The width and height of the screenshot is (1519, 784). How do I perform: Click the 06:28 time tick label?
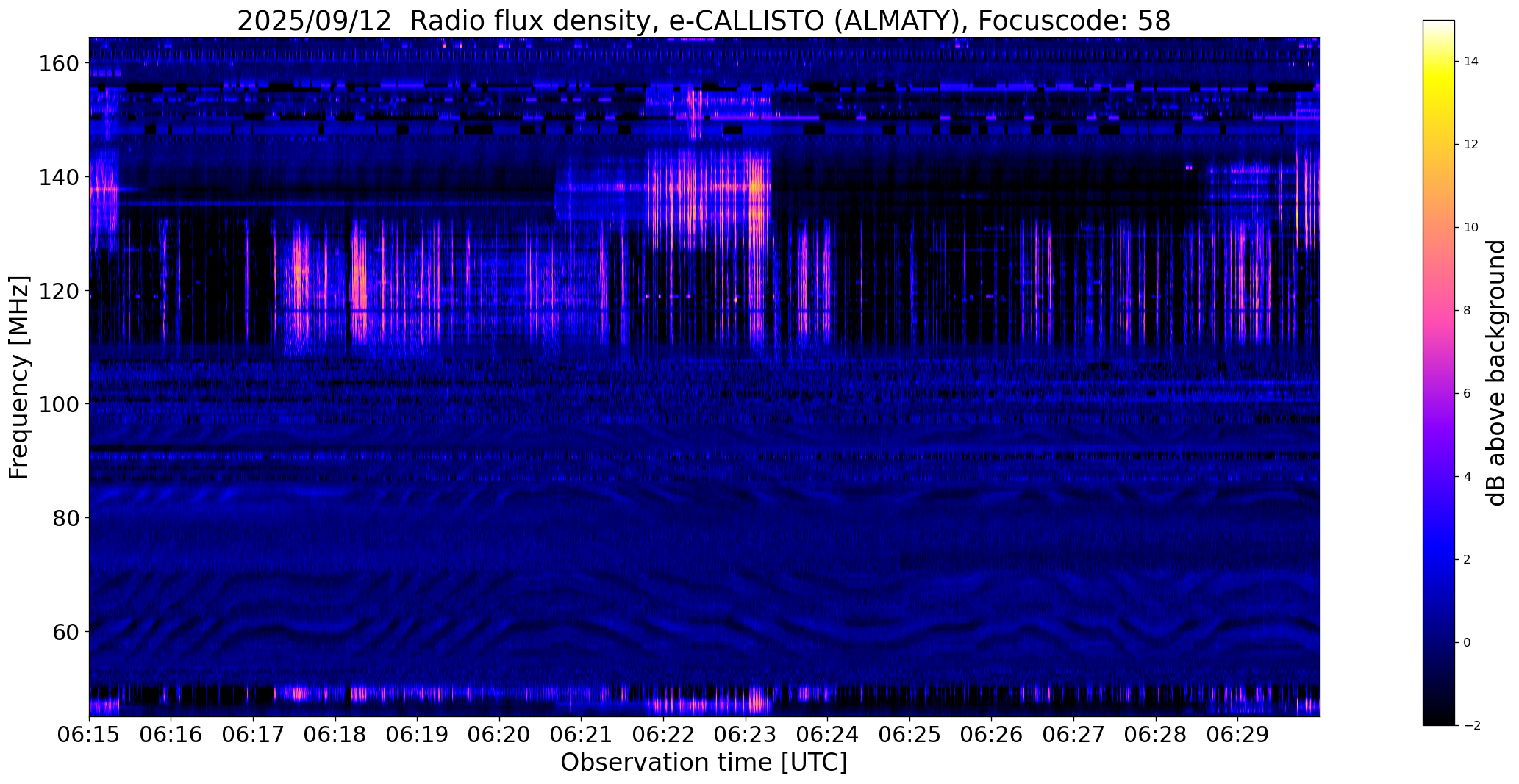click(1156, 734)
